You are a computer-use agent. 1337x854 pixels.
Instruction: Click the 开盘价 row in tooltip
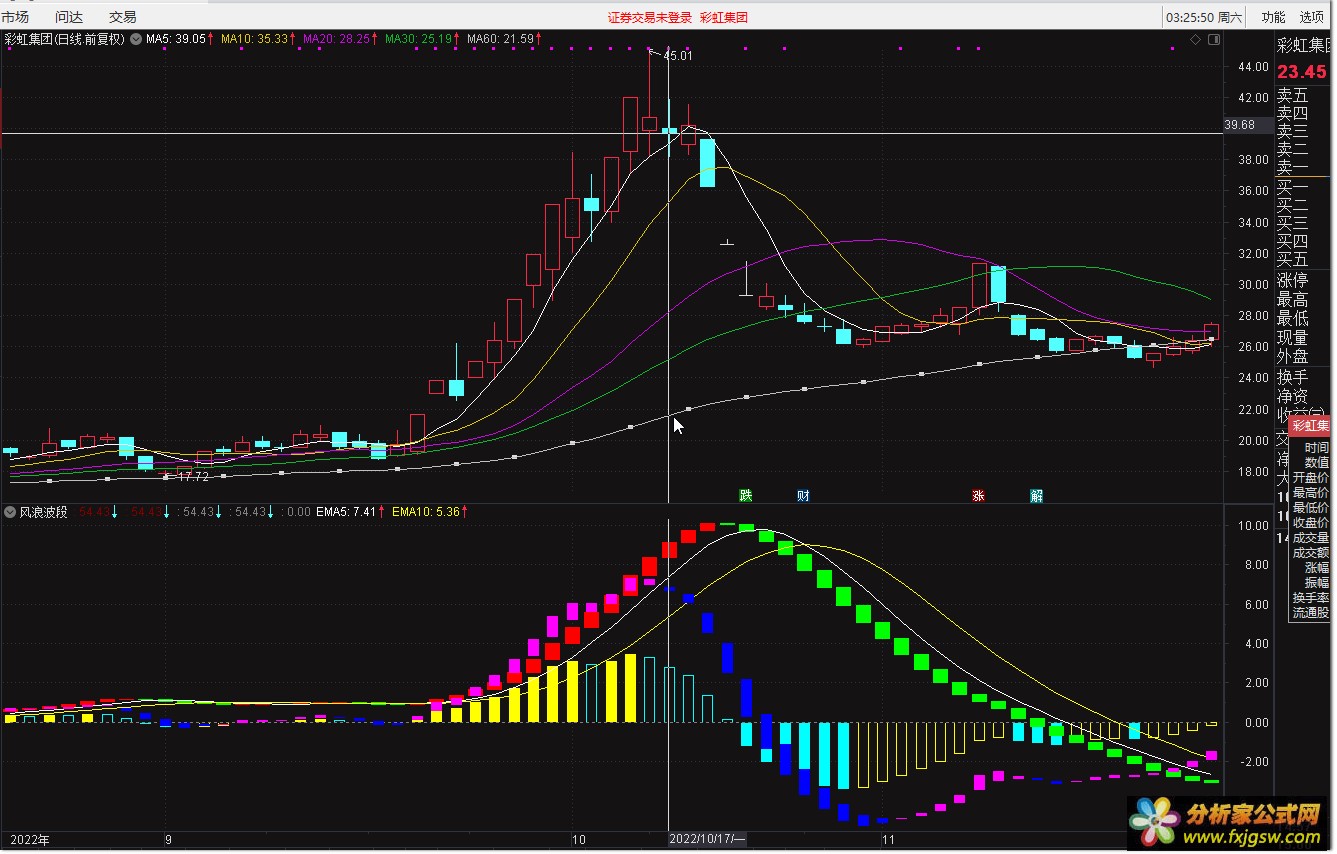1310,478
